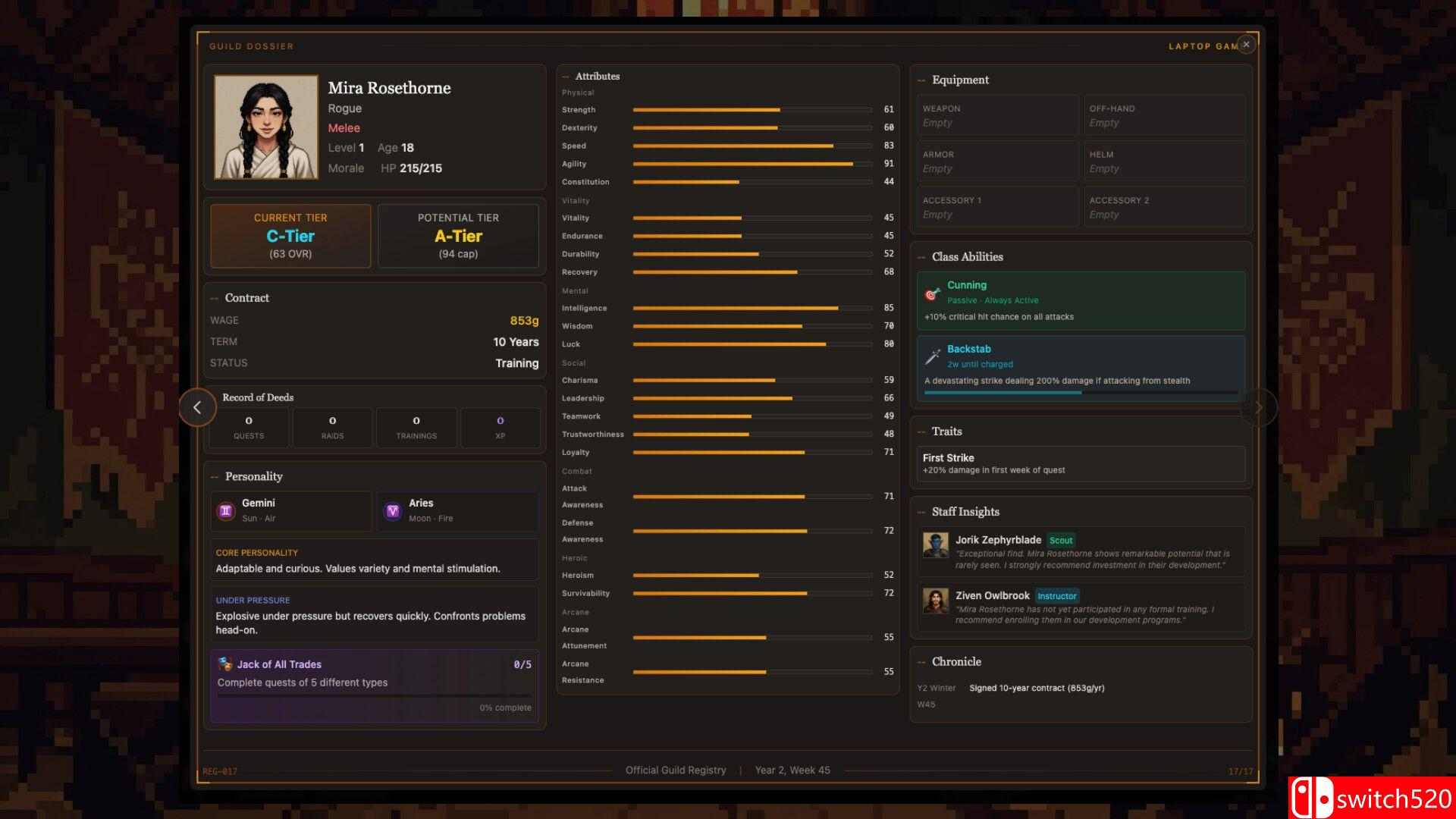Open Jorik Zephyrblade's portrait
This screenshot has height=819, width=1456.
936,545
